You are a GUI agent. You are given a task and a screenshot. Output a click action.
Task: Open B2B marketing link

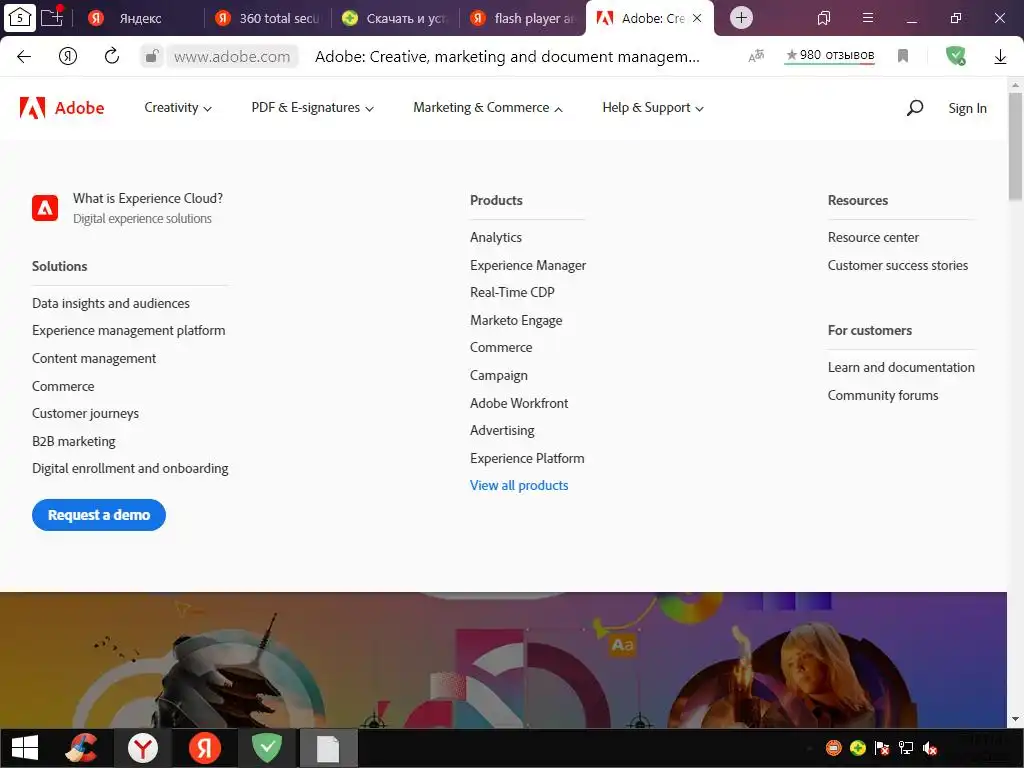click(74, 441)
